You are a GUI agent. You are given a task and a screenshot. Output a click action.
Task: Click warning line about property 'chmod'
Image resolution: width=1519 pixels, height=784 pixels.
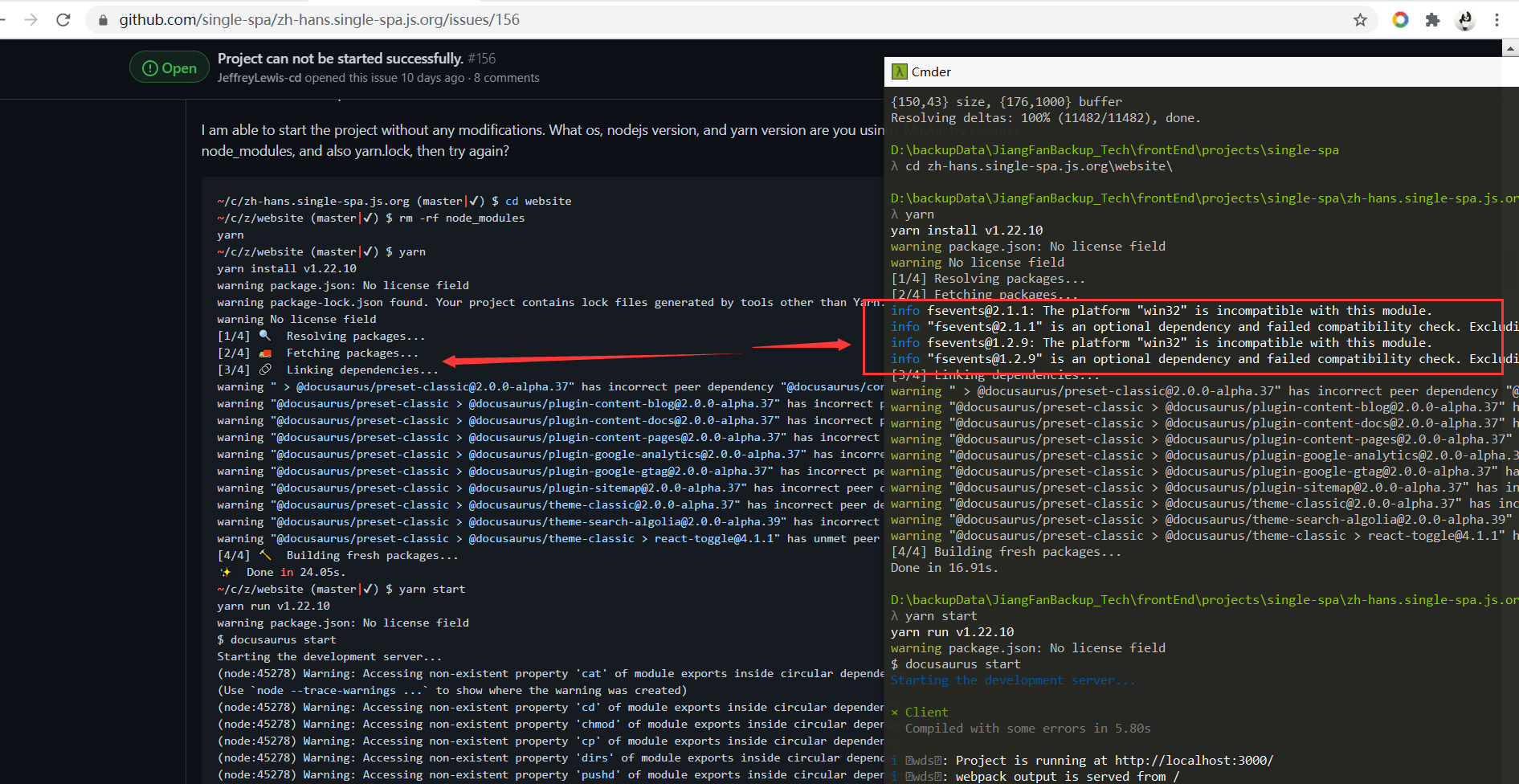550,724
